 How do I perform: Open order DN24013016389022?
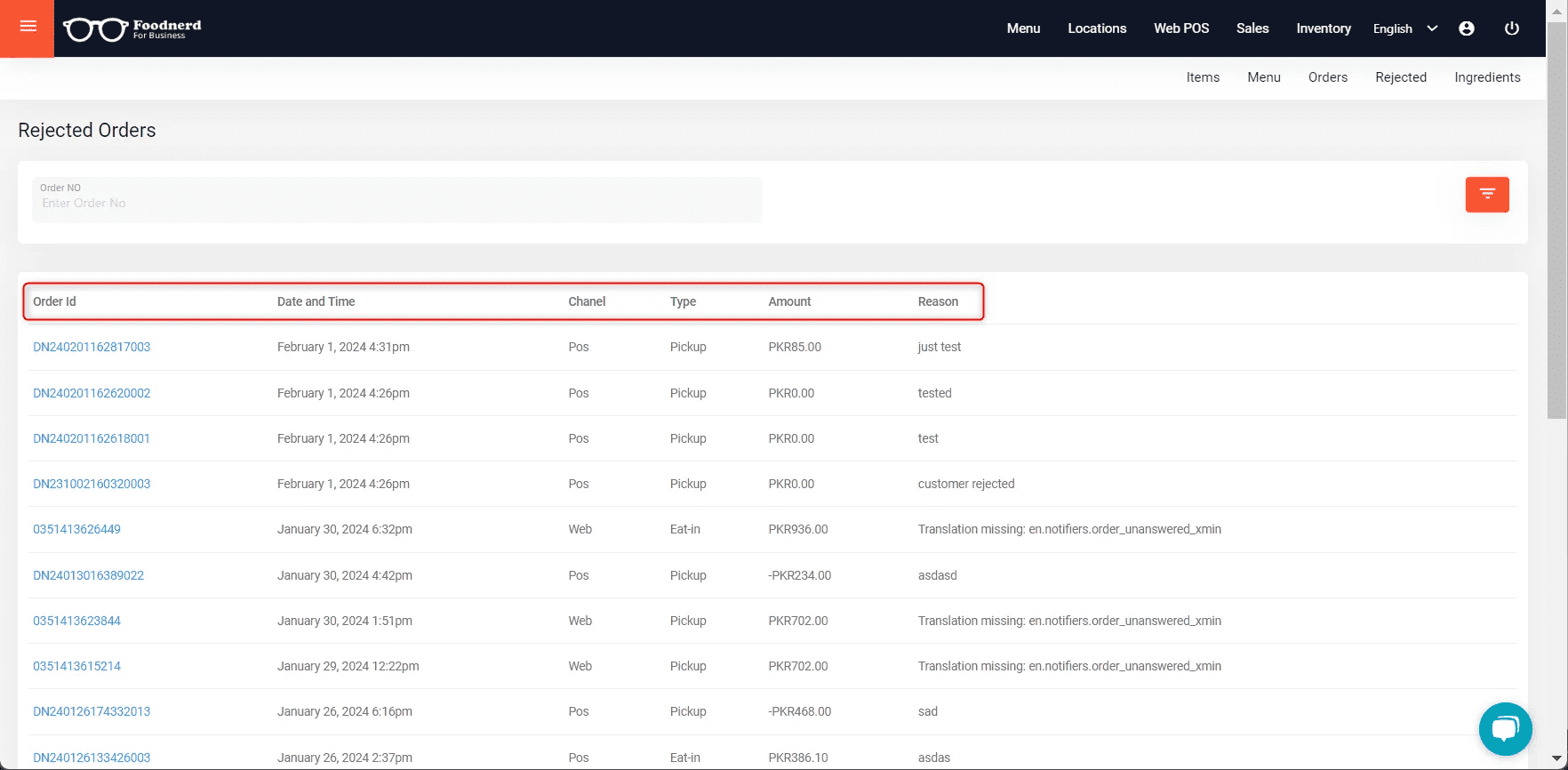(x=88, y=575)
